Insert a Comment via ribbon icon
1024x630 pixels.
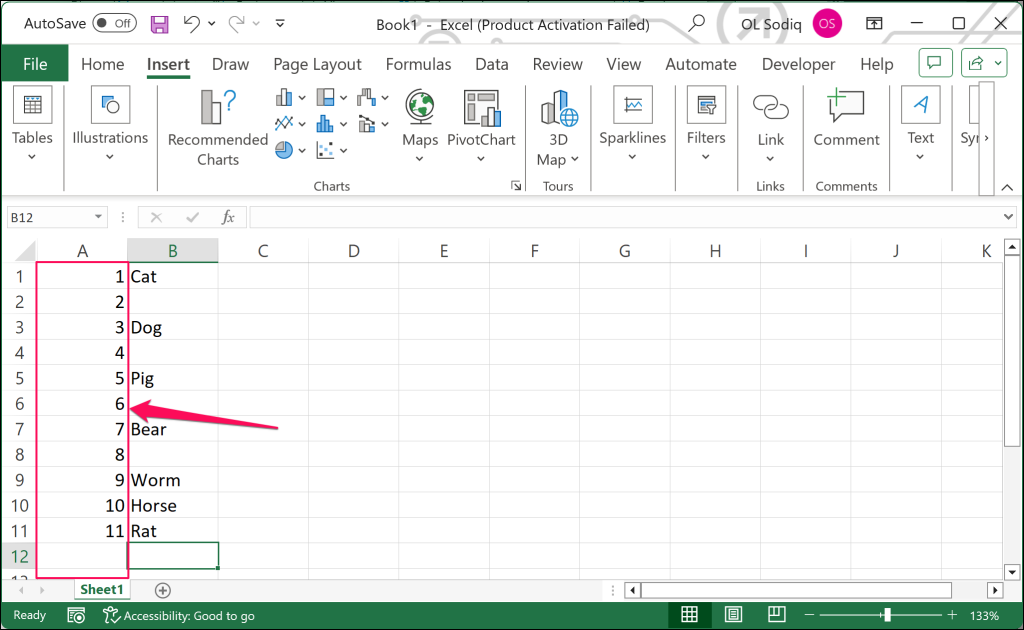(846, 106)
